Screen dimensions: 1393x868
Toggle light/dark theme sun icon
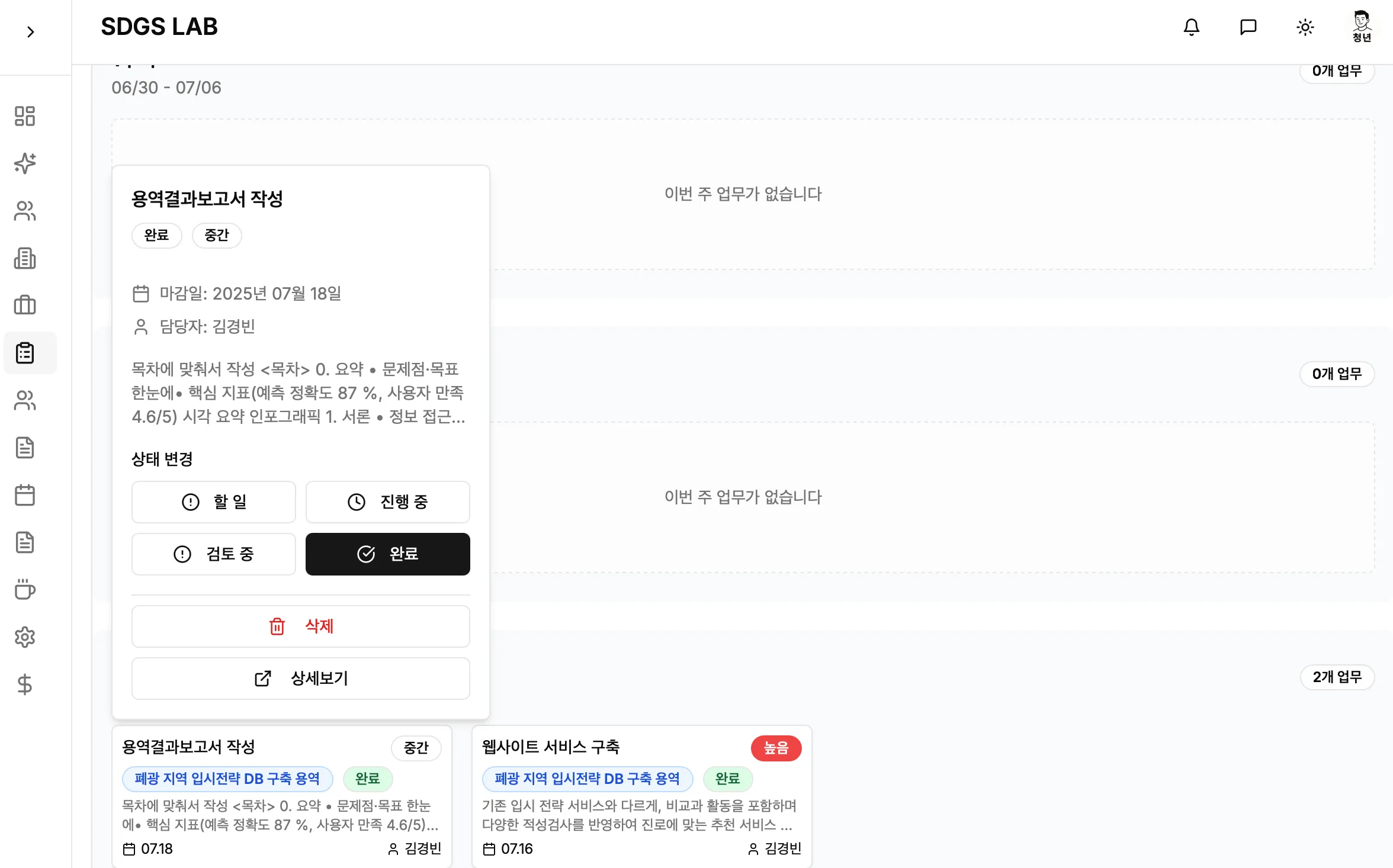pos(1305,27)
